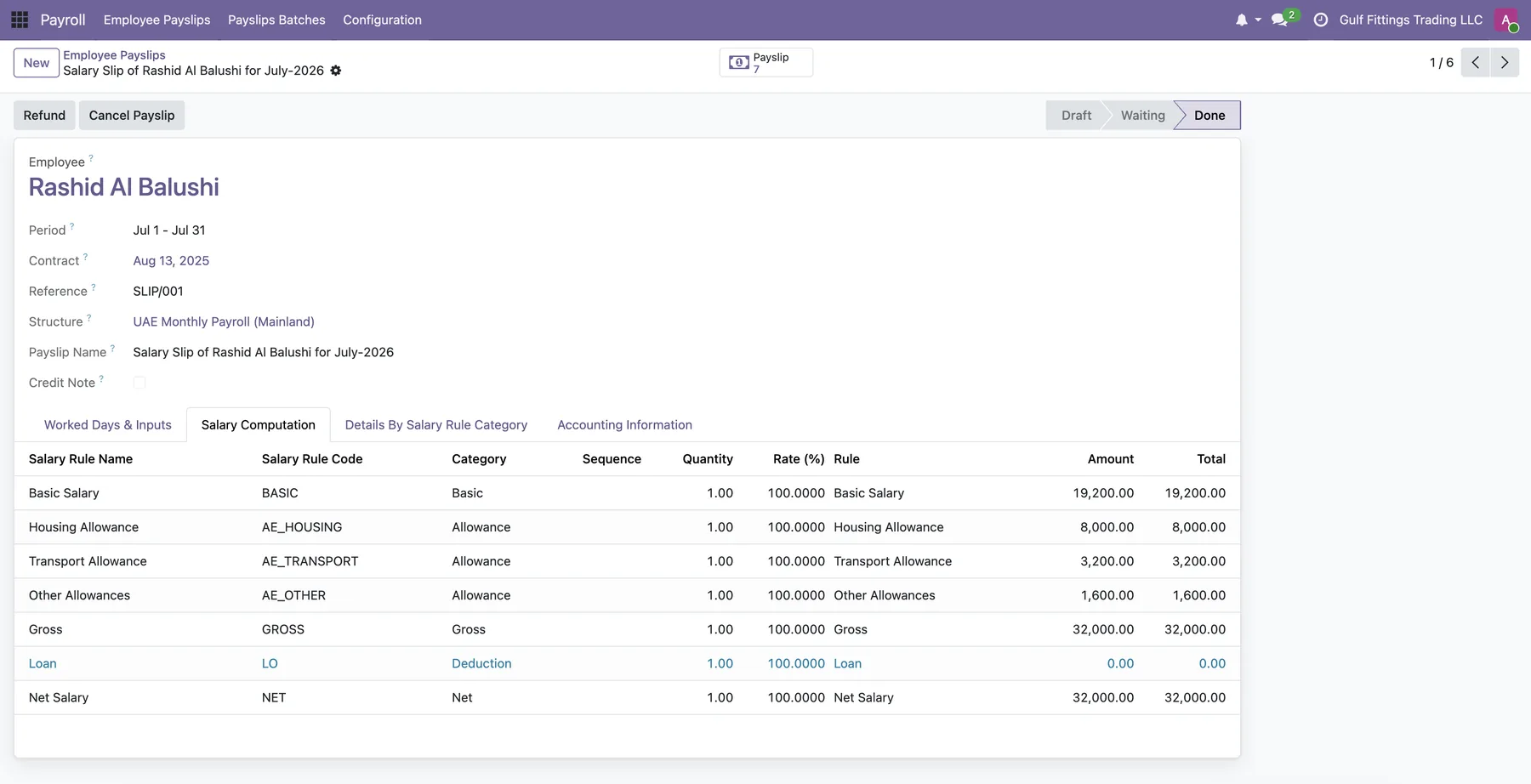Sort by Category column header
This screenshot has width=1531, height=784.
click(x=479, y=459)
